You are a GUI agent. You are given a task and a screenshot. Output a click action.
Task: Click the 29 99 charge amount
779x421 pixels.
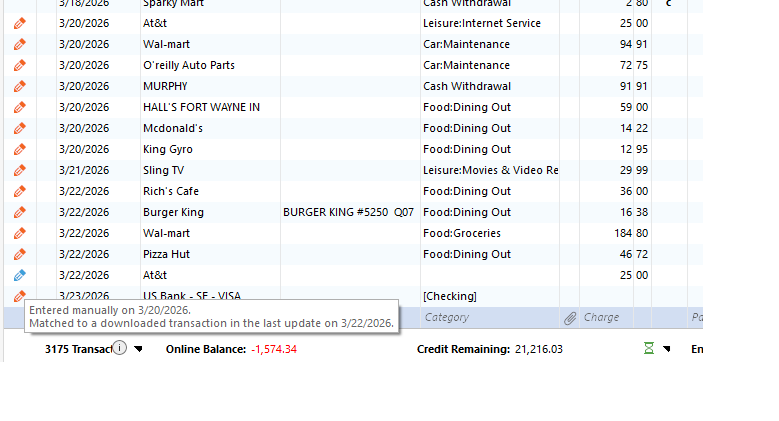pyautogui.click(x=634, y=170)
